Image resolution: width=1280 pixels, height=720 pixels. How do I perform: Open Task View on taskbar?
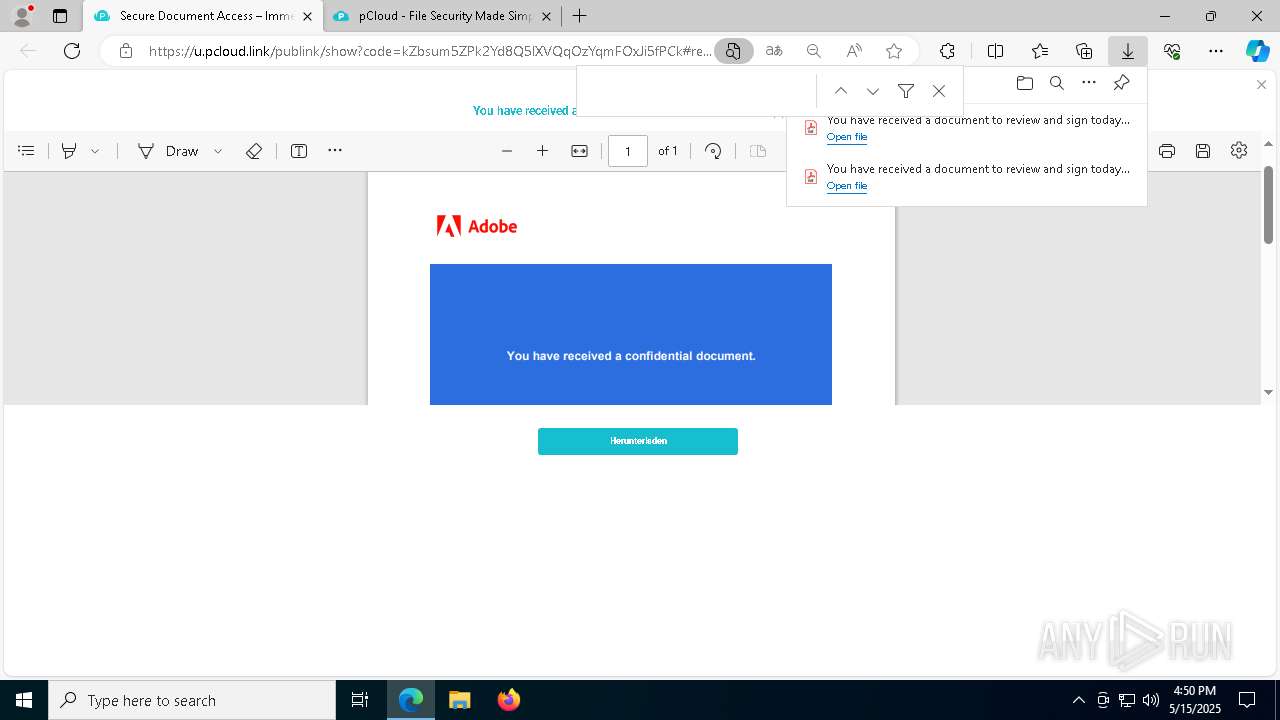point(360,700)
